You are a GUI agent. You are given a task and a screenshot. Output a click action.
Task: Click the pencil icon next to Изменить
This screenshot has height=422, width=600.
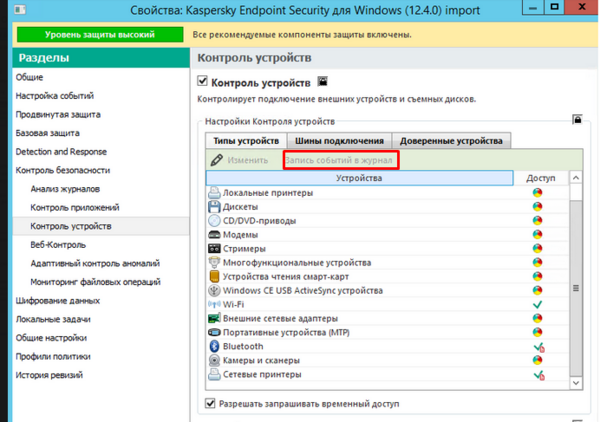coord(217,160)
